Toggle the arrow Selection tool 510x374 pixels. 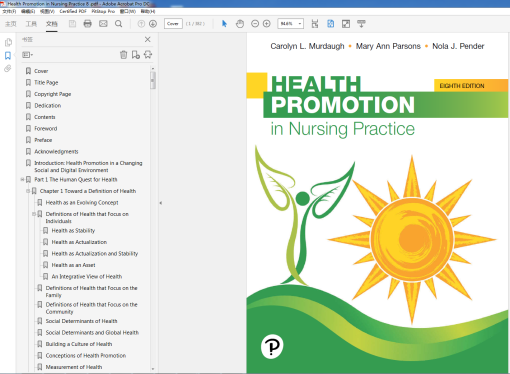(x=224, y=24)
